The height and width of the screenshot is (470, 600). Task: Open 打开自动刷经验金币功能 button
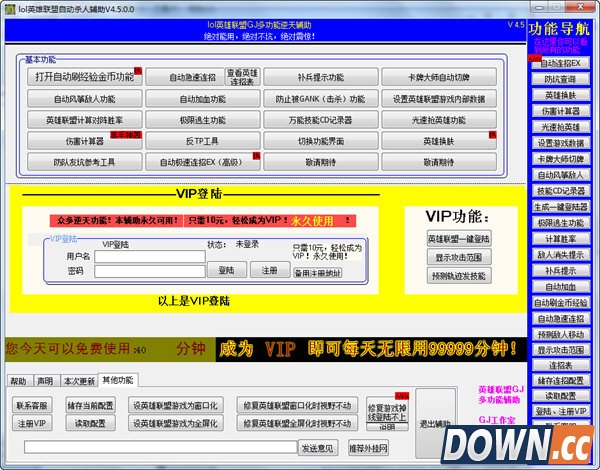click(x=85, y=77)
